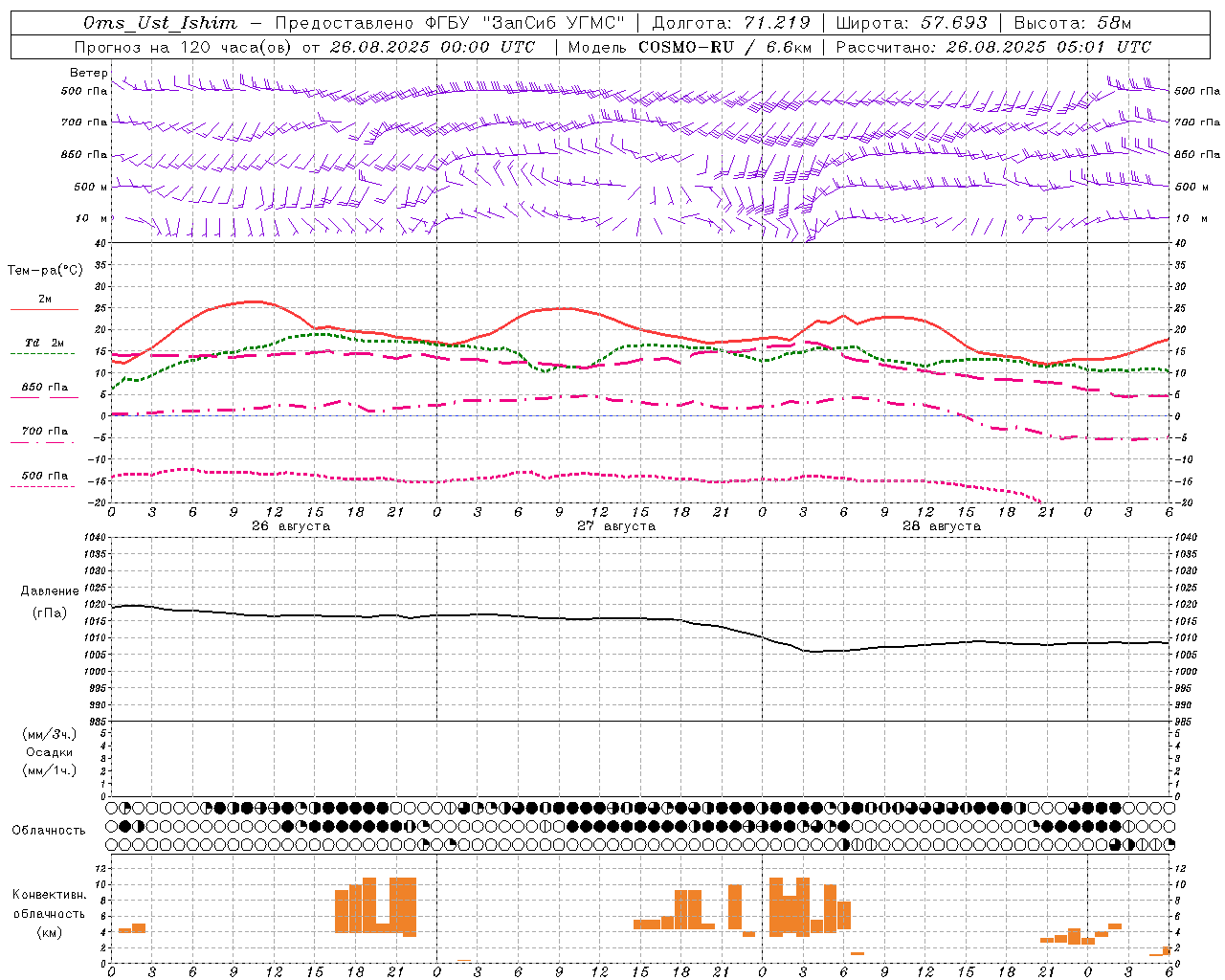1225x980 pixels.
Task: Click the green dashed Td 2м legend line
Action: coord(42,353)
